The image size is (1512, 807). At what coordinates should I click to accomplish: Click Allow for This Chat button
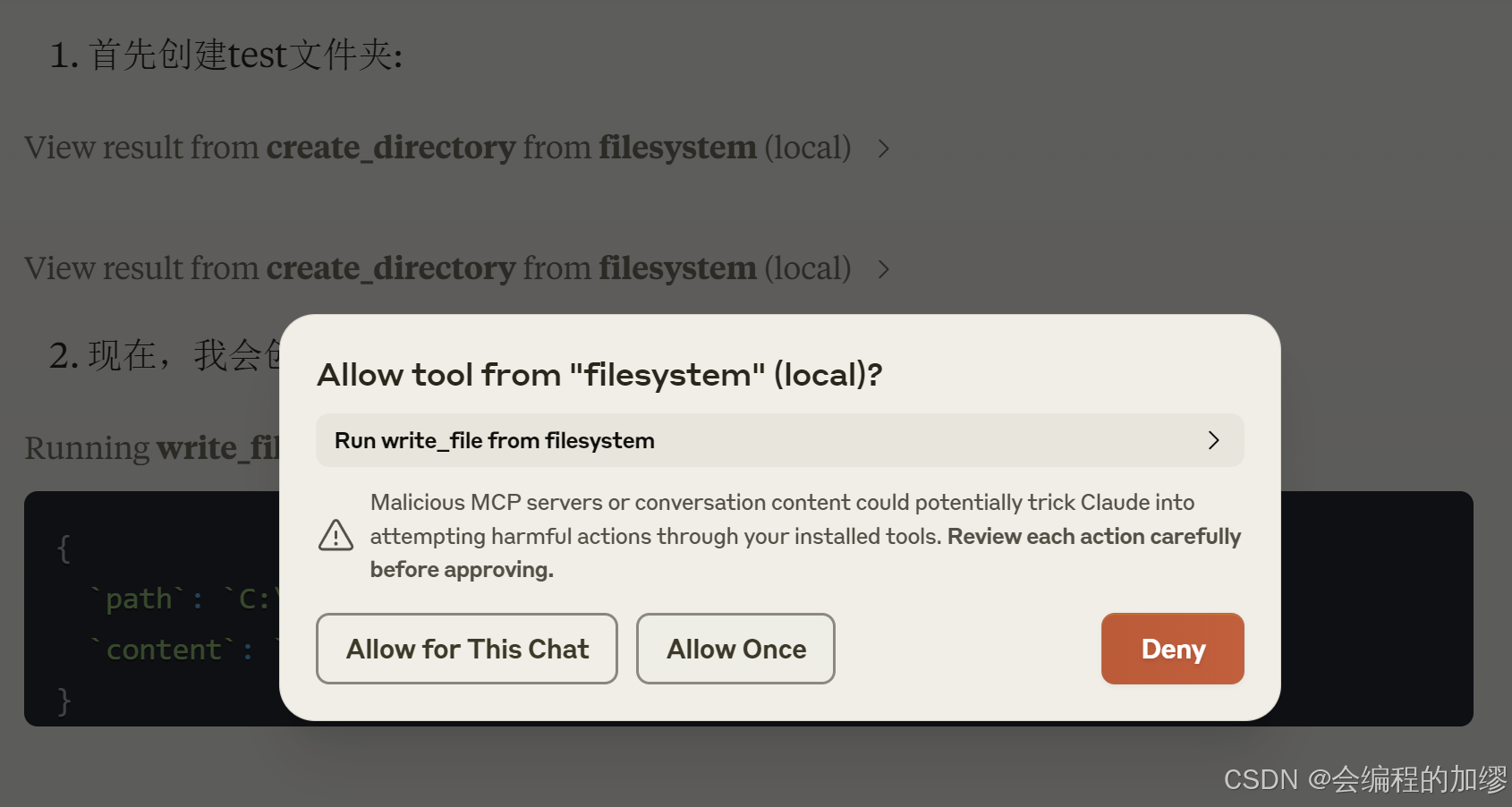[467, 649]
